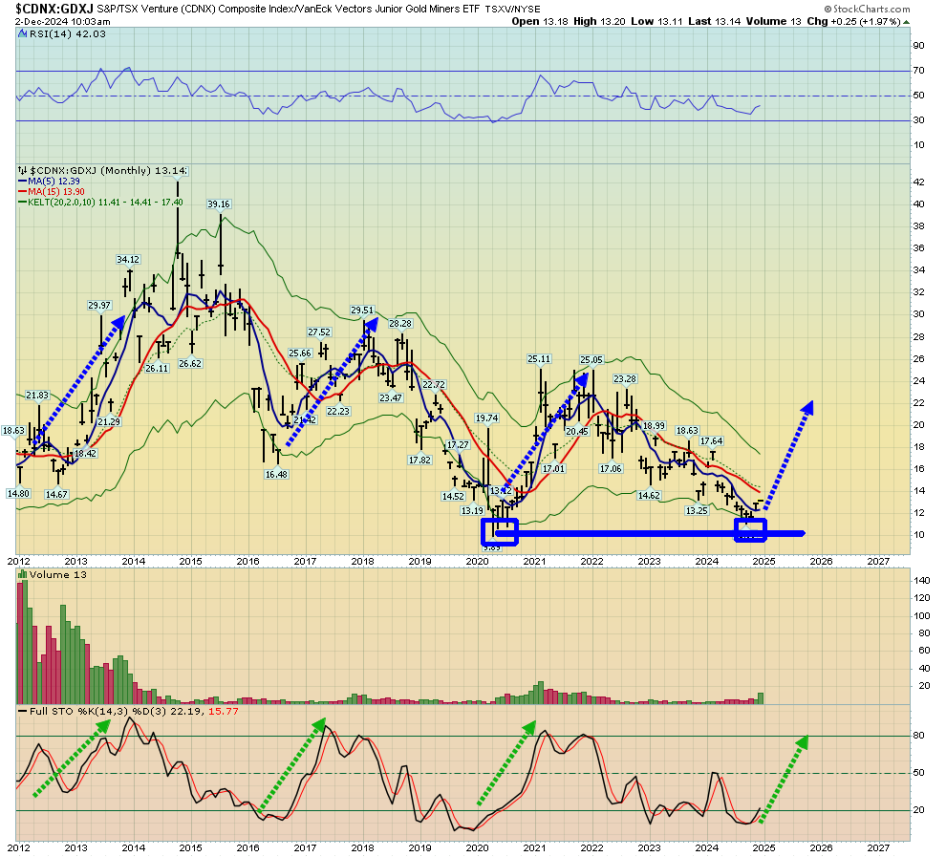946x857 pixels.
Task: Click the 14.52 price label
Action: click(453, 496)
